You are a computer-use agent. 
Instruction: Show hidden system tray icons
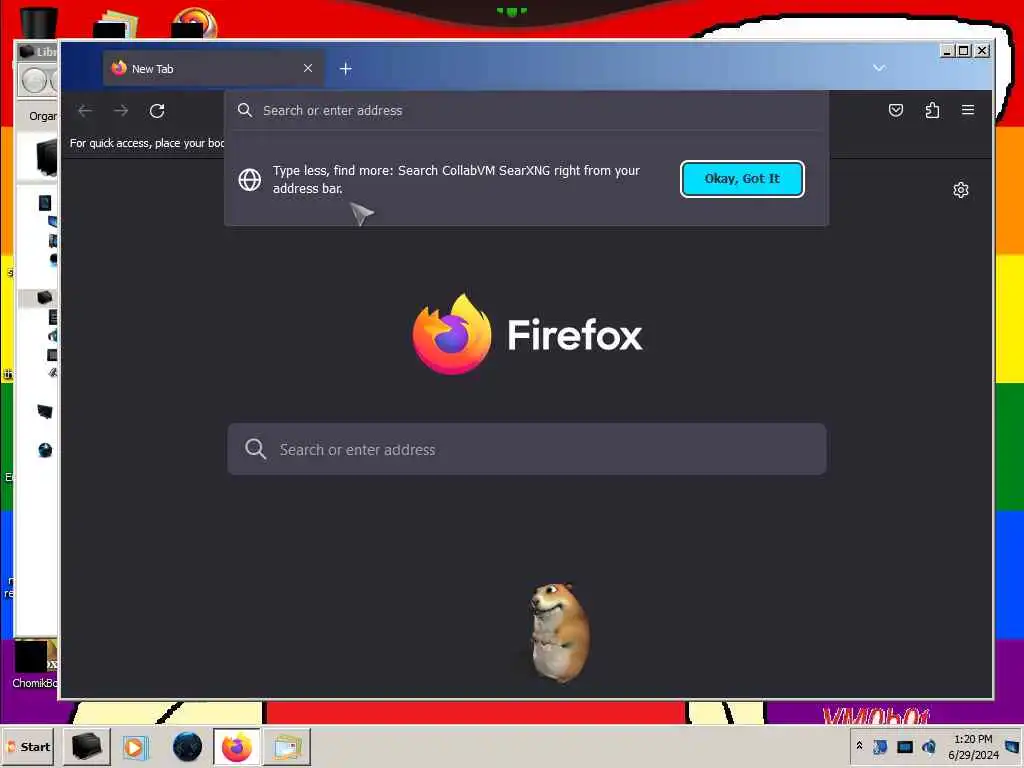(859, 746)
